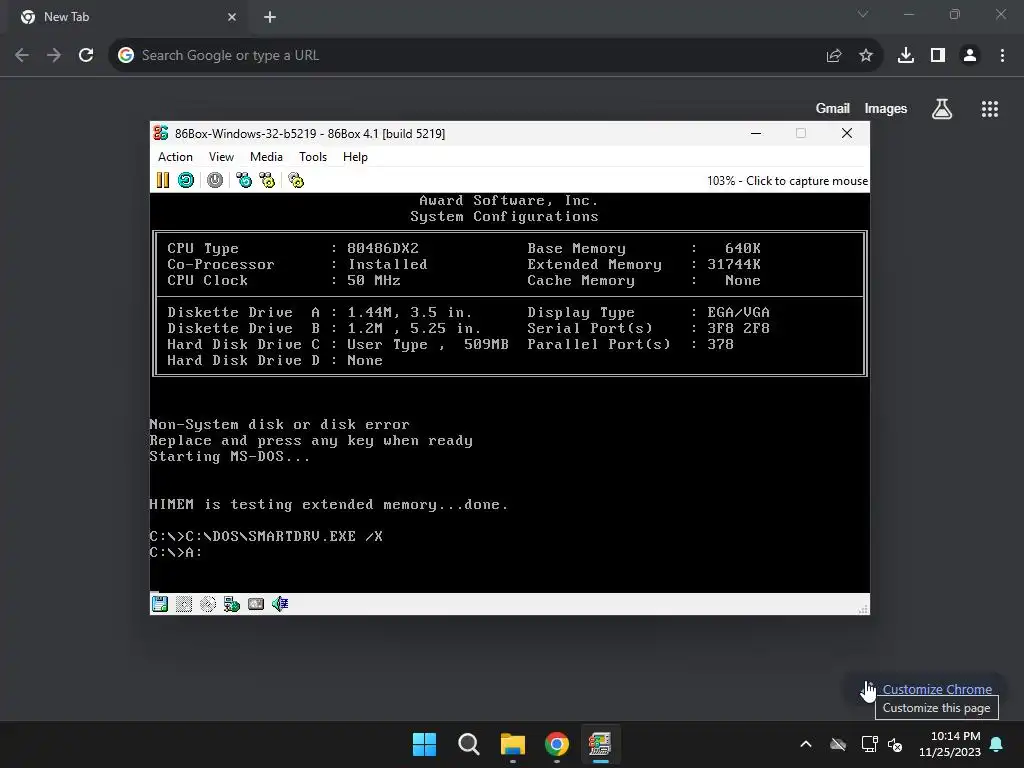Close the 86Box window

pyautogui.click(x=847, y=133)
